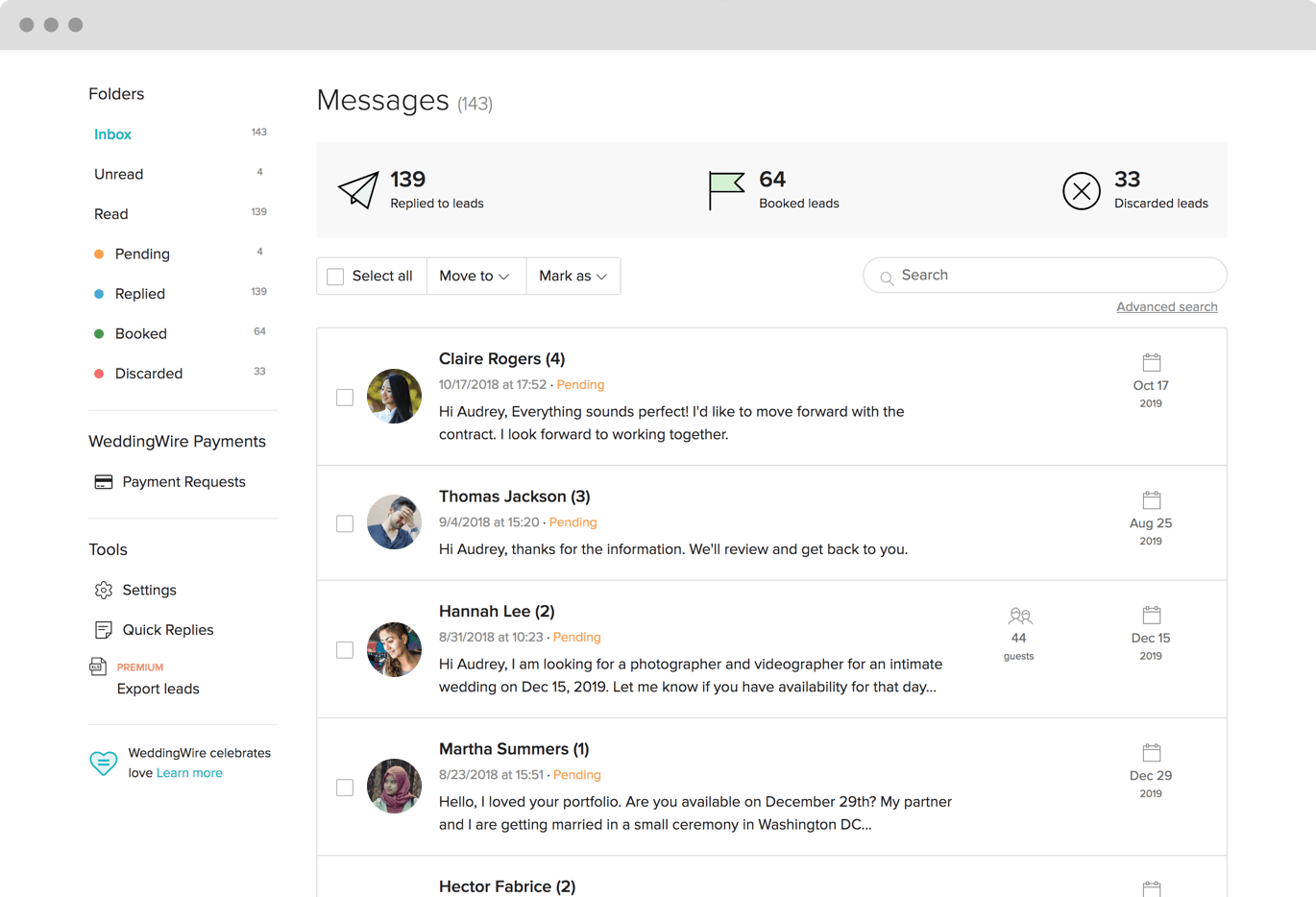Click the heart icon by WeddingWire celebrates love

coord(104,763)
